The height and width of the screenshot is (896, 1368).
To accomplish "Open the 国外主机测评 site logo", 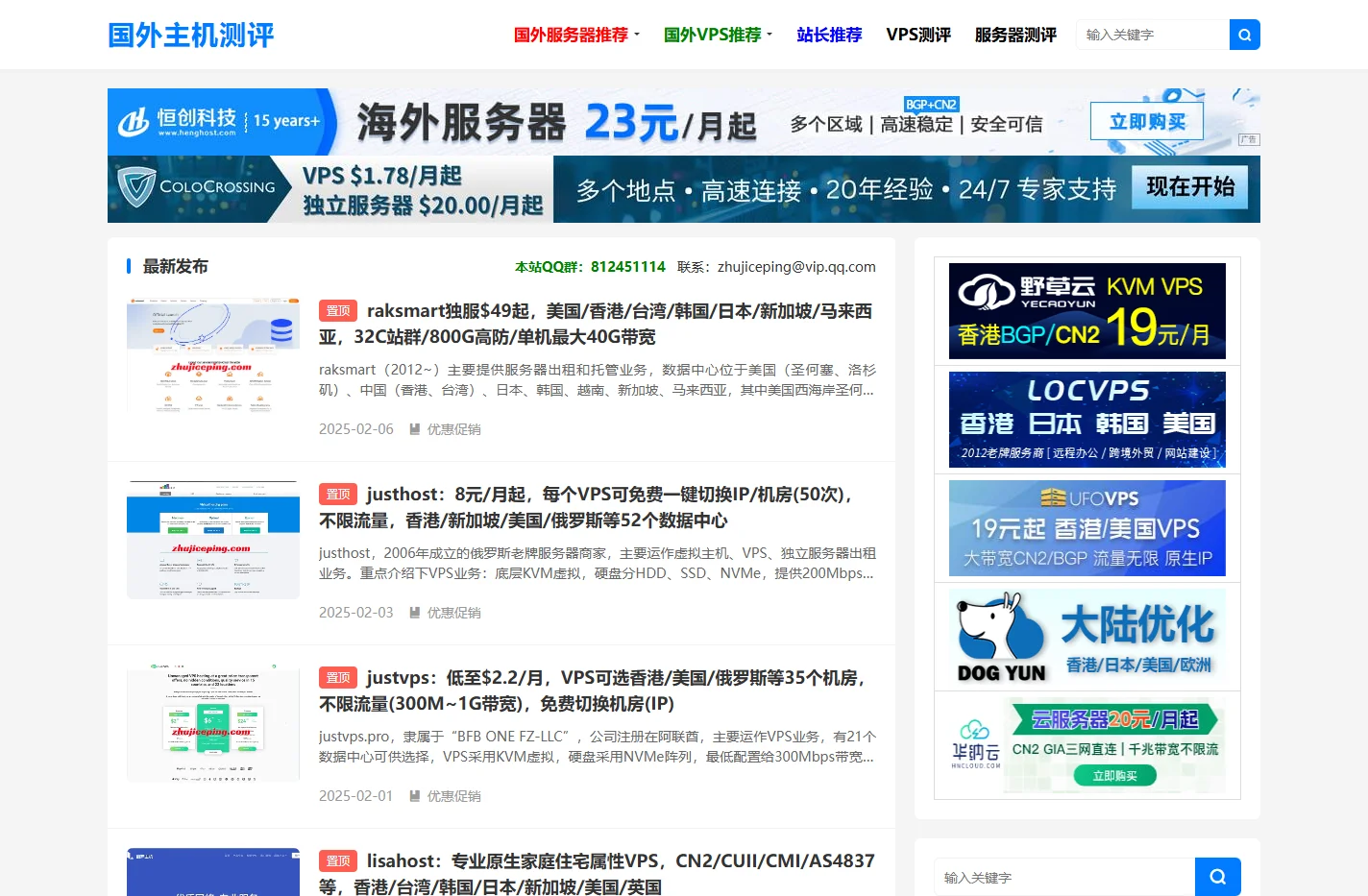I will coord(191,36).
